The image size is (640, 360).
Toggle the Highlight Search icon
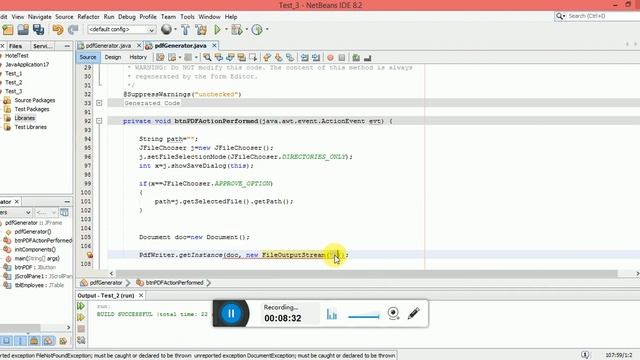(x=242, y=58)
